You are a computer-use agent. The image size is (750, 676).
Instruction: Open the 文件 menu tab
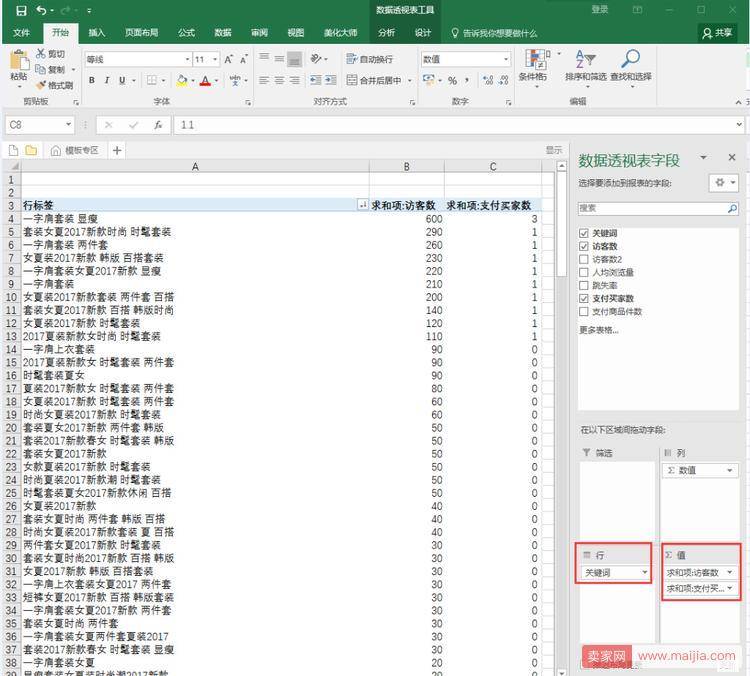coord(22,33)
